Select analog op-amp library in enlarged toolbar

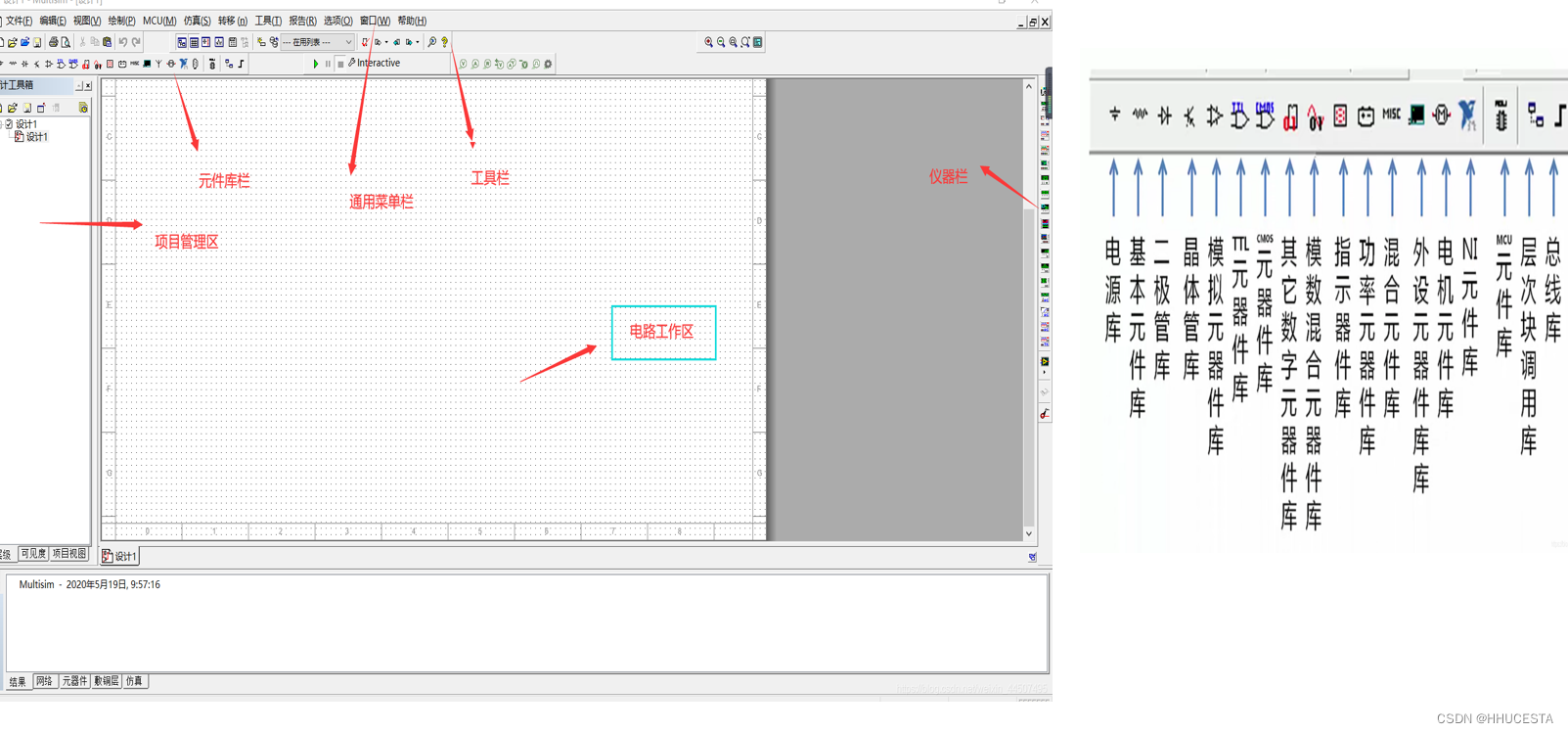tap(1214, 116)
